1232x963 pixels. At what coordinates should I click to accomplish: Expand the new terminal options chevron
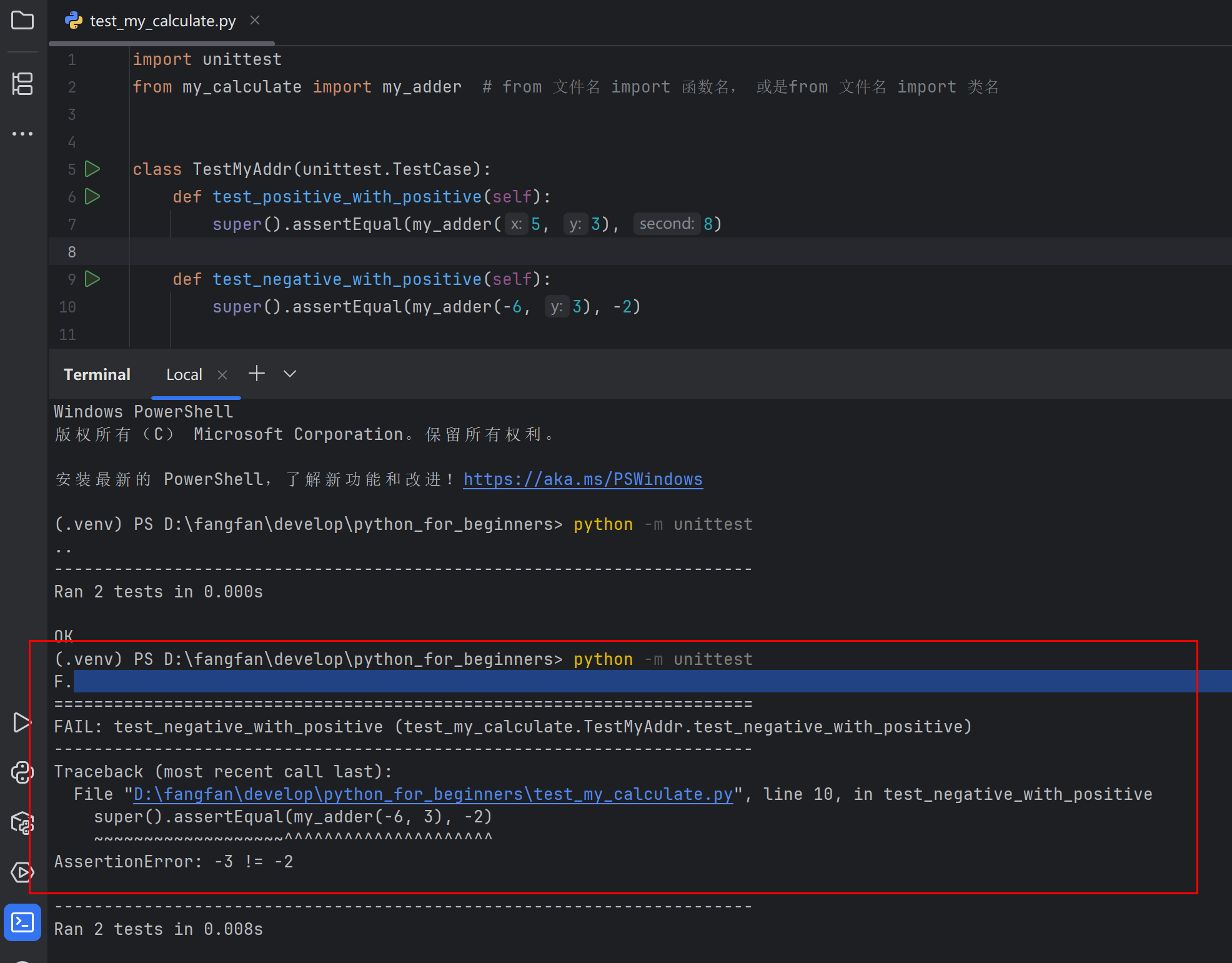[289, 374]
